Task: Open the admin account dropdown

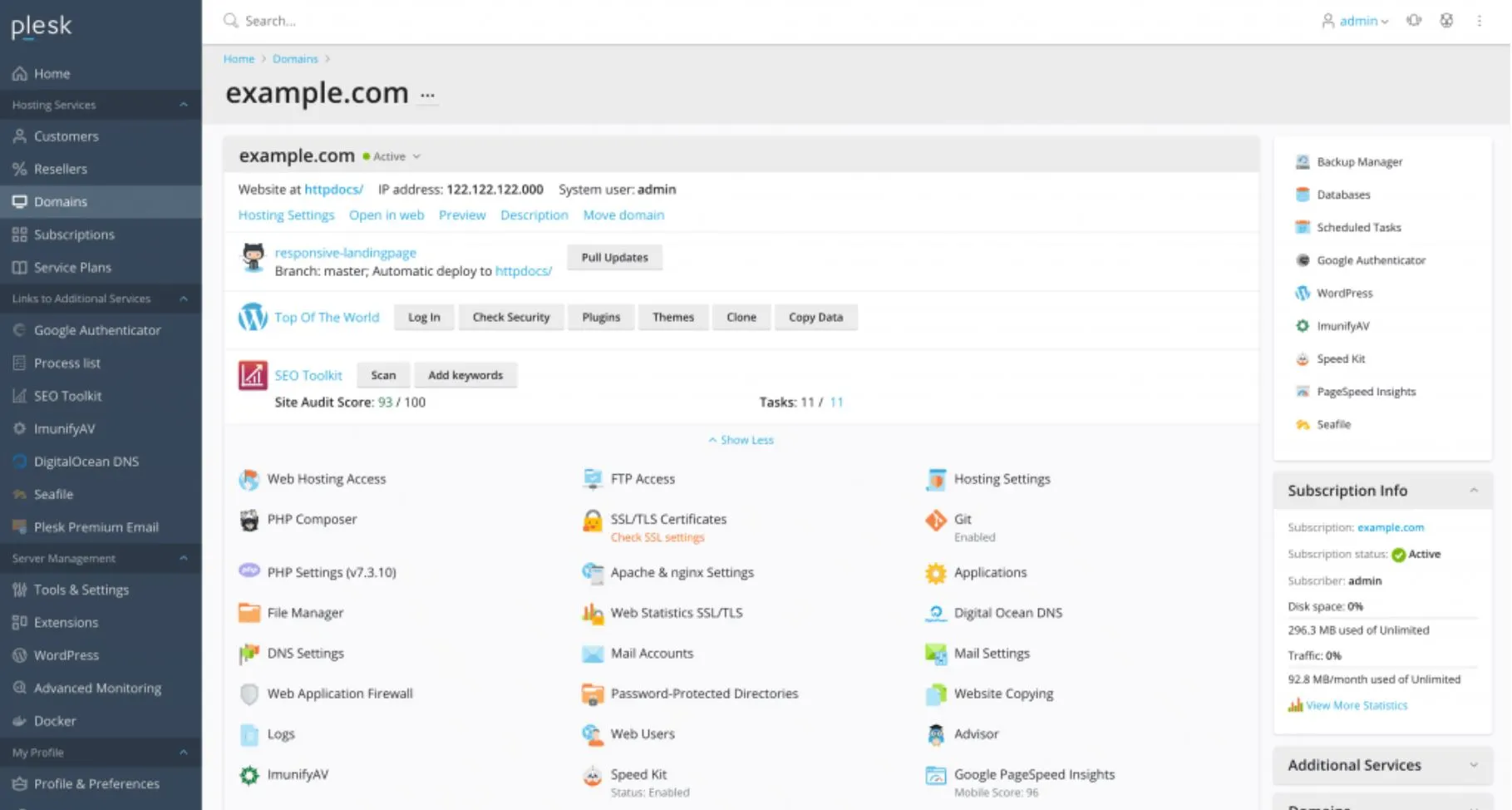Action: coord(1355,21)
